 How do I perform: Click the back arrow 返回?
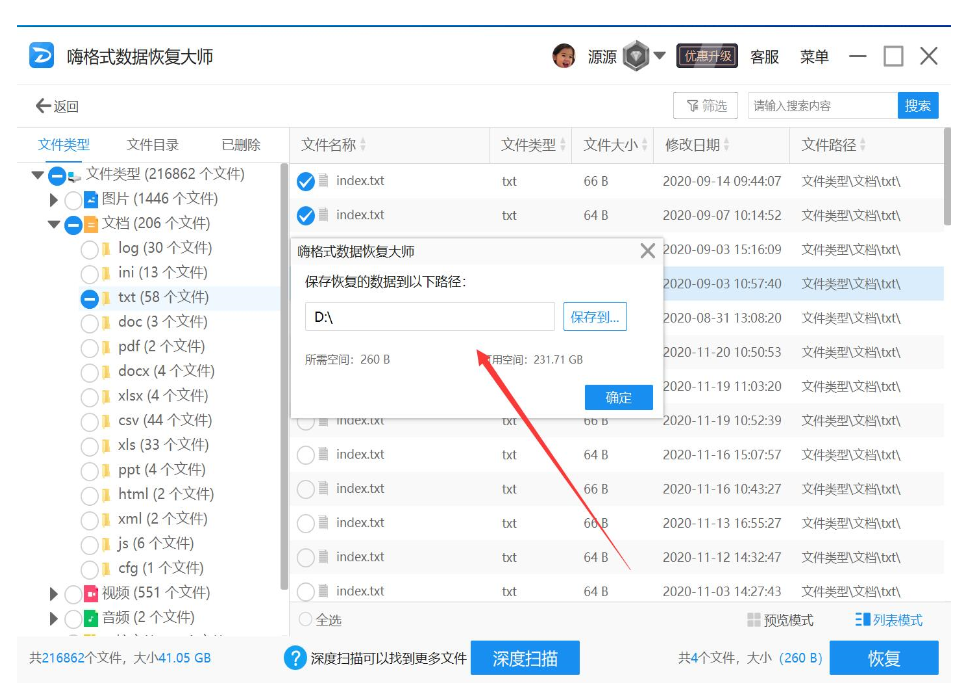tap(56, 106)
